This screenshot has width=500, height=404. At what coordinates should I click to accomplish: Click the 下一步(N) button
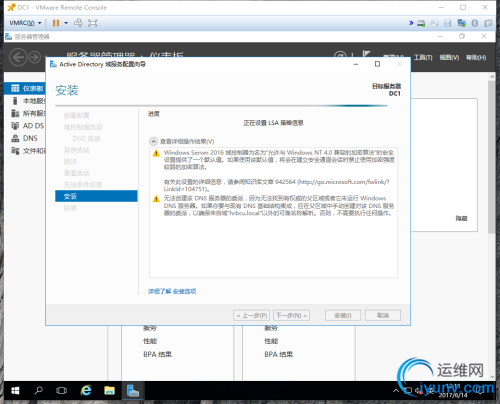tap(291, 315)
